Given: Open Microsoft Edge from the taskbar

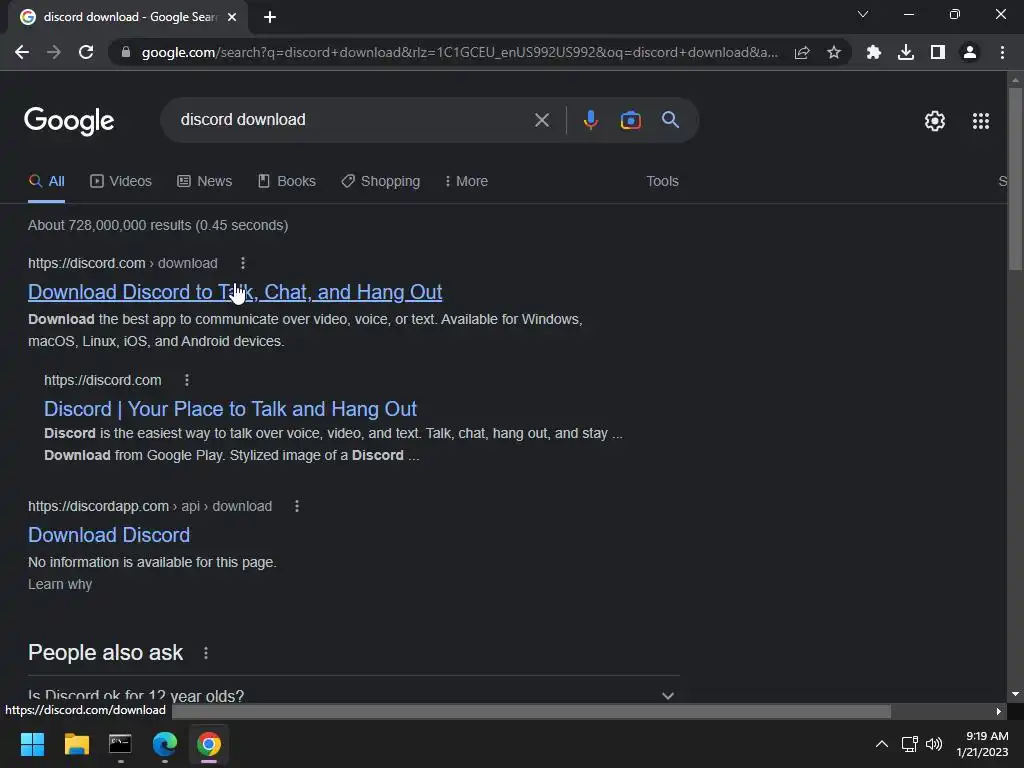Looking at the screenshot, I should coord(165,744).
